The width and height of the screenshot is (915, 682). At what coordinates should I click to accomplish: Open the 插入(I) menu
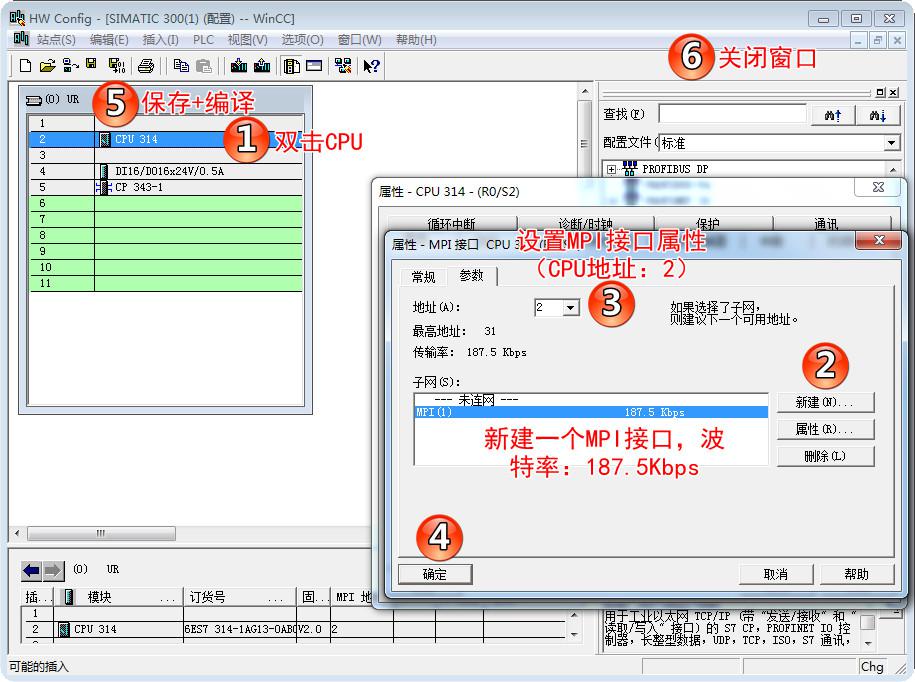click(160, 40)
